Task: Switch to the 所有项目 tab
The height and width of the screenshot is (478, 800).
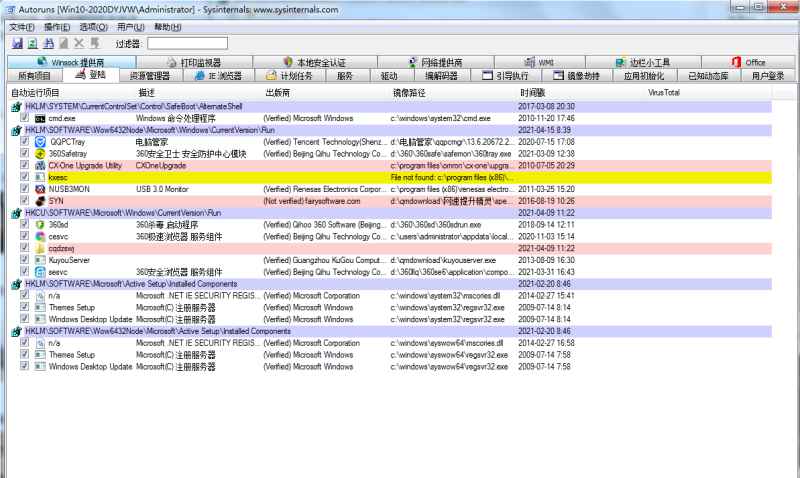Action: click(x=35, y=76)
